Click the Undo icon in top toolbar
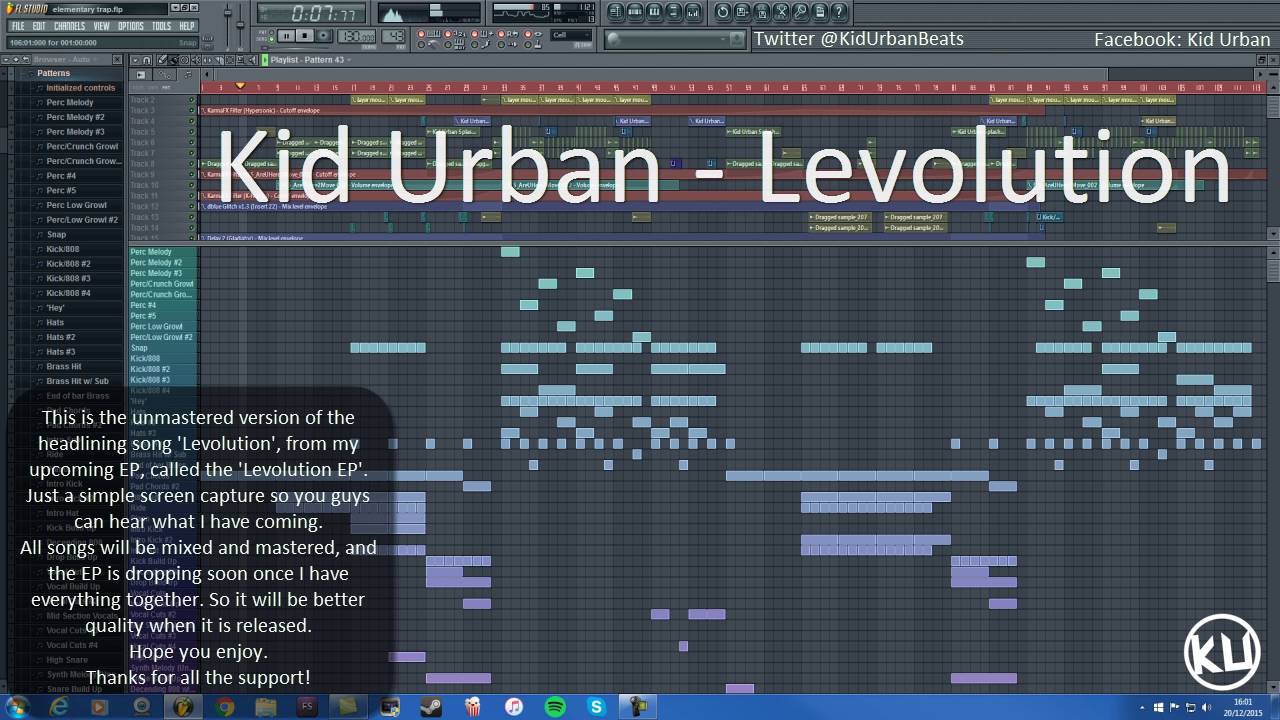Screen dimensions: 1280x720 point(722,12)
